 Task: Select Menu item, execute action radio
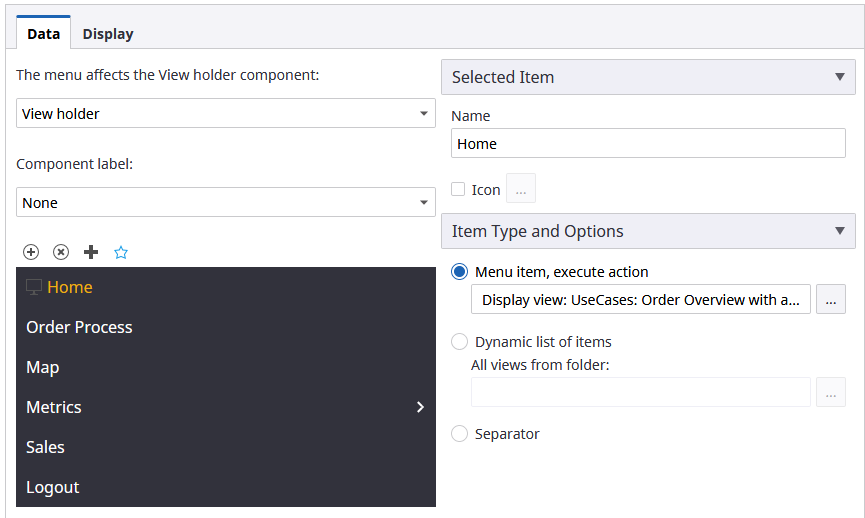coord(460,272)
